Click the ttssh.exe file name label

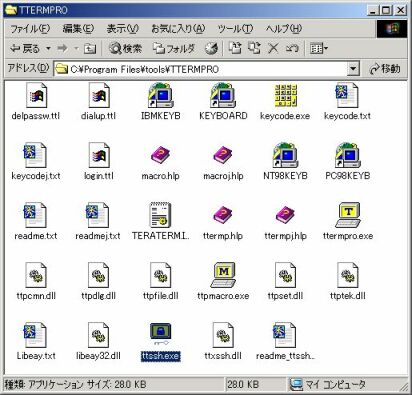(160, 356)
